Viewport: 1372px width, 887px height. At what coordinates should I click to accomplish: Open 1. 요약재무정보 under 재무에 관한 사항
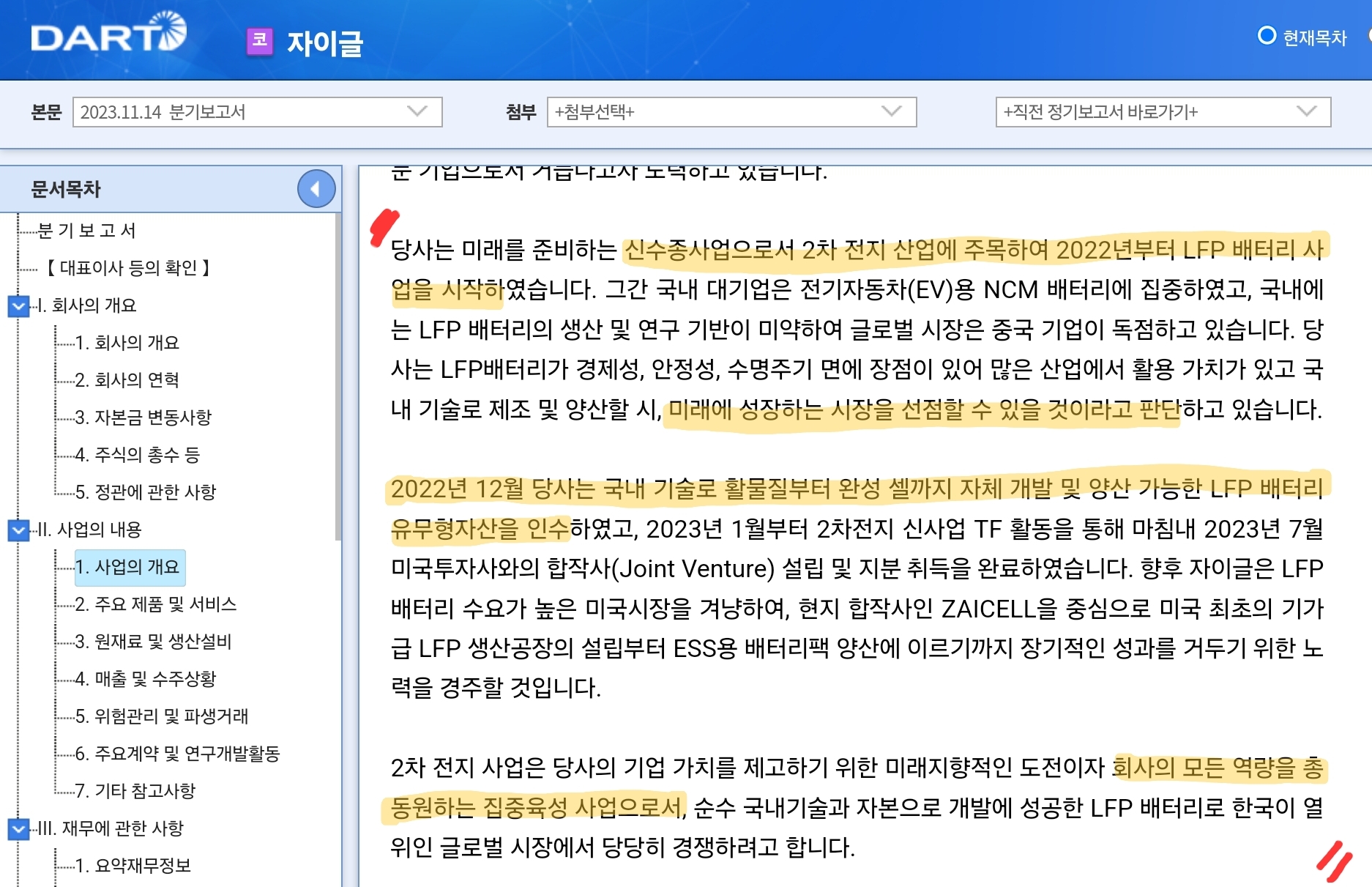(x=132, y=866)
